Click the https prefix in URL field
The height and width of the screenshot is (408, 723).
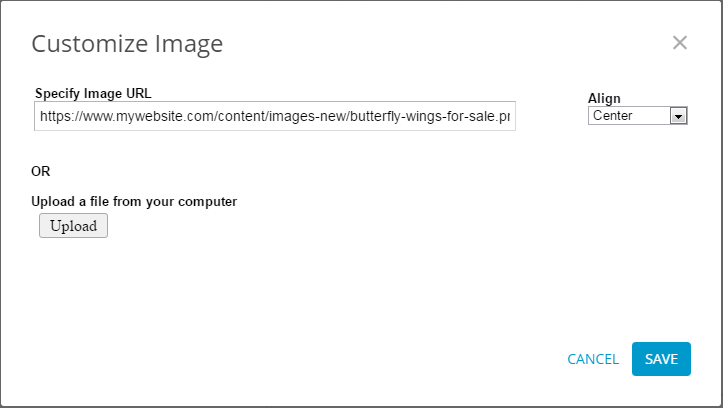pyautogui.click(x=55, y=116)
